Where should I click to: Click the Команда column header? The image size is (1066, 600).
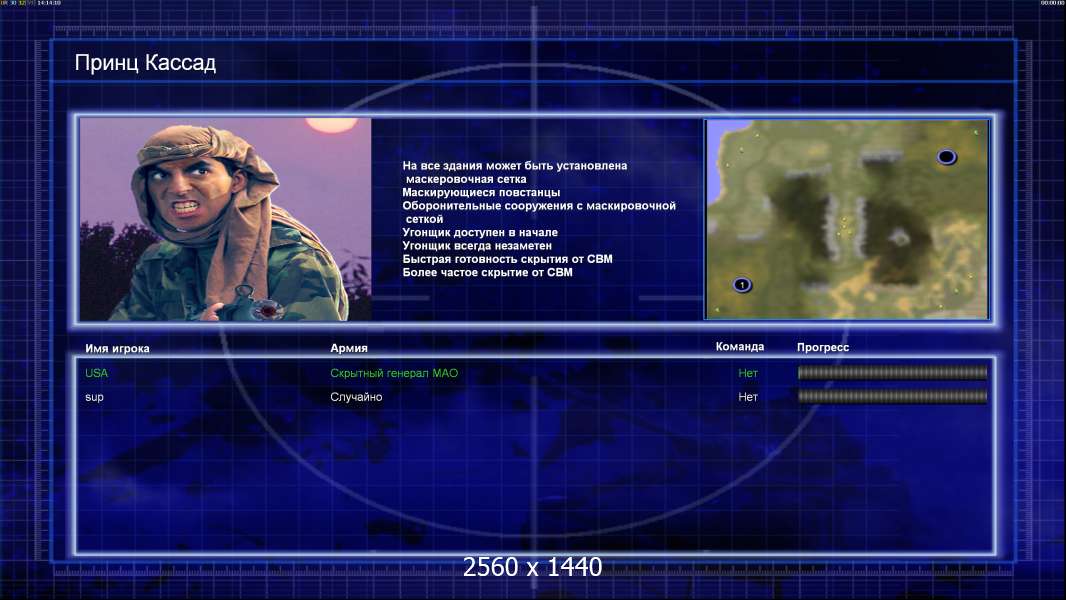740,347
